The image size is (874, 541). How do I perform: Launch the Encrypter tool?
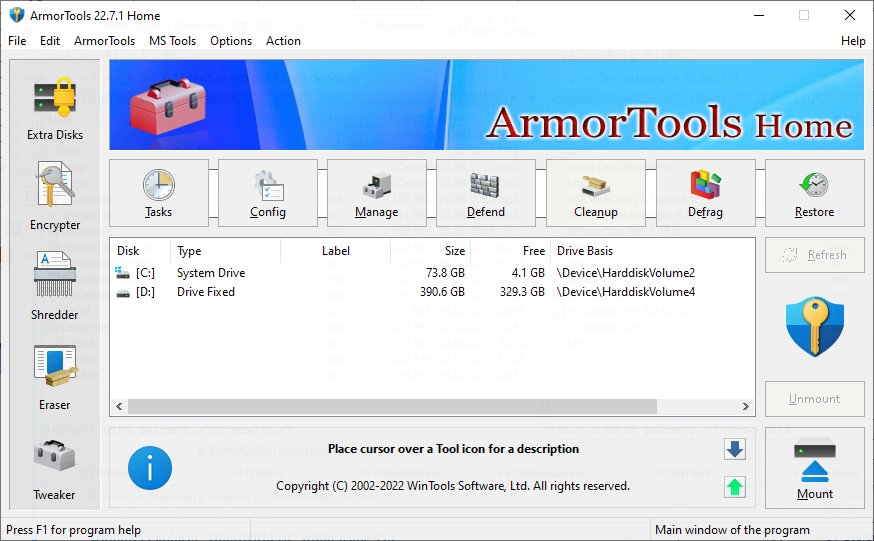[x=55, y=196]
